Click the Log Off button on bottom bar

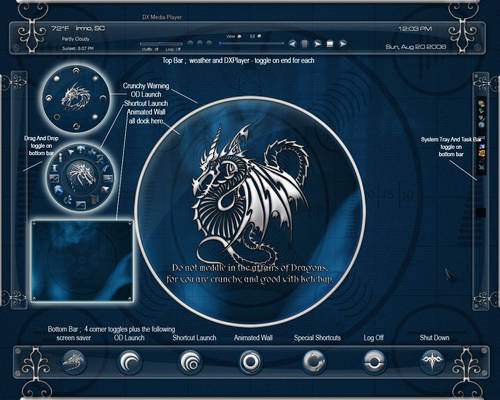pyautogui.click(x=374, y=362)
